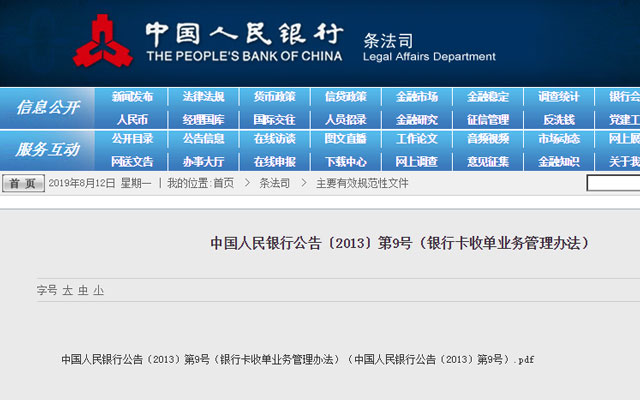Open the 网送文告 link

click(132, 162)
